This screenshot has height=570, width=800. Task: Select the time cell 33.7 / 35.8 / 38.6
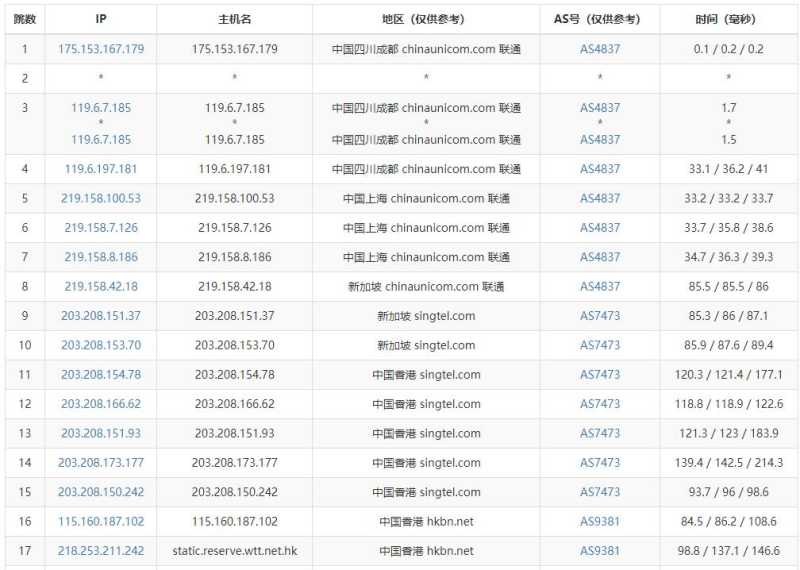[x=729, y=228]
